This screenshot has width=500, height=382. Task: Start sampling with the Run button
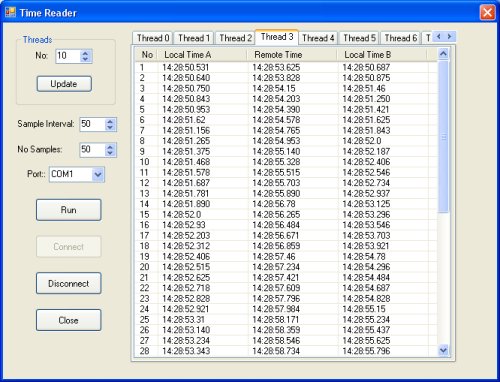[68, 210]
